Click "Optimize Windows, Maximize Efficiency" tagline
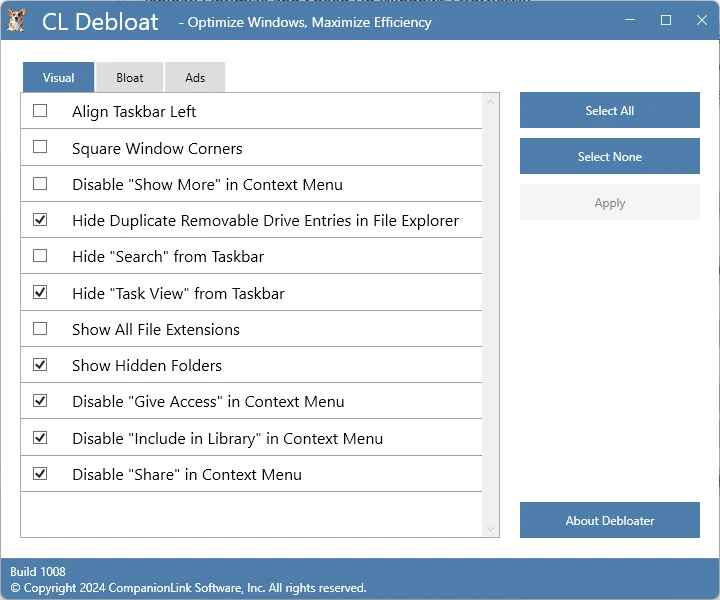Image resolution: width=720 pixels, height=600 pixels. coord(310,22)
